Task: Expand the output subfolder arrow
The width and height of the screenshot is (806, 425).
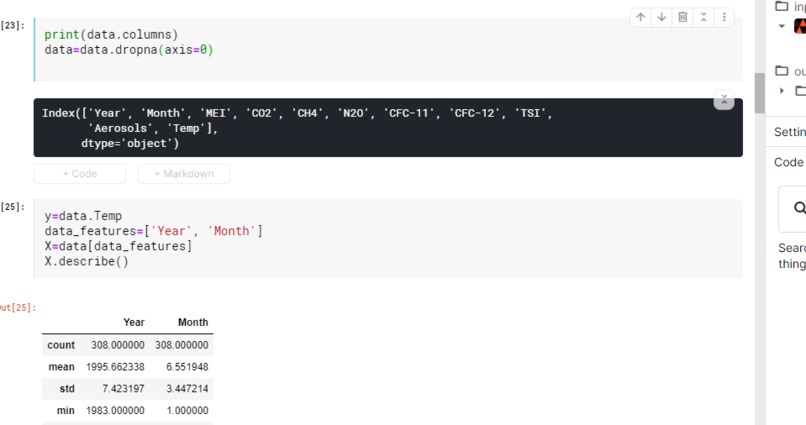Action: pos(782,90)
